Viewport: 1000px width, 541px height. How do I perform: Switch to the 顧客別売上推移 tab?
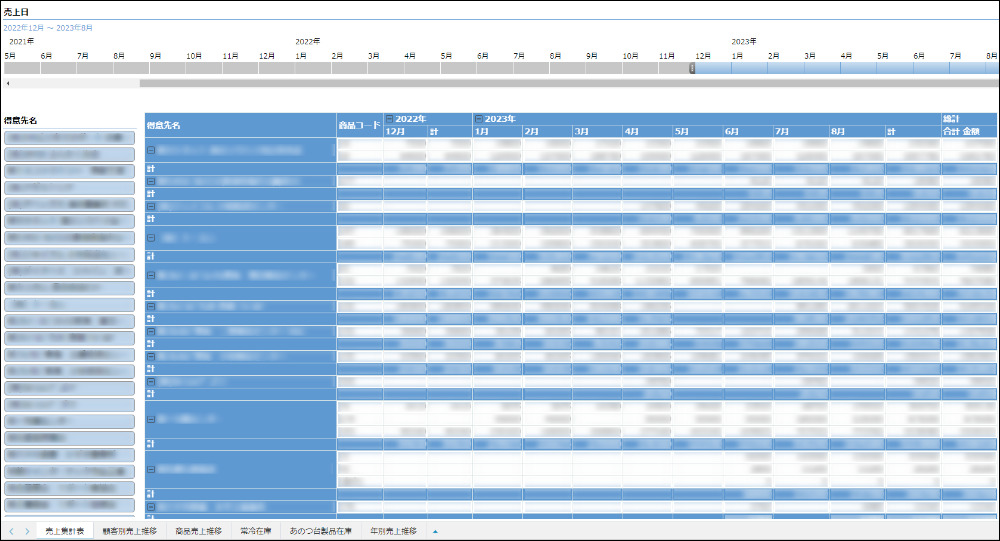[128, 531]
